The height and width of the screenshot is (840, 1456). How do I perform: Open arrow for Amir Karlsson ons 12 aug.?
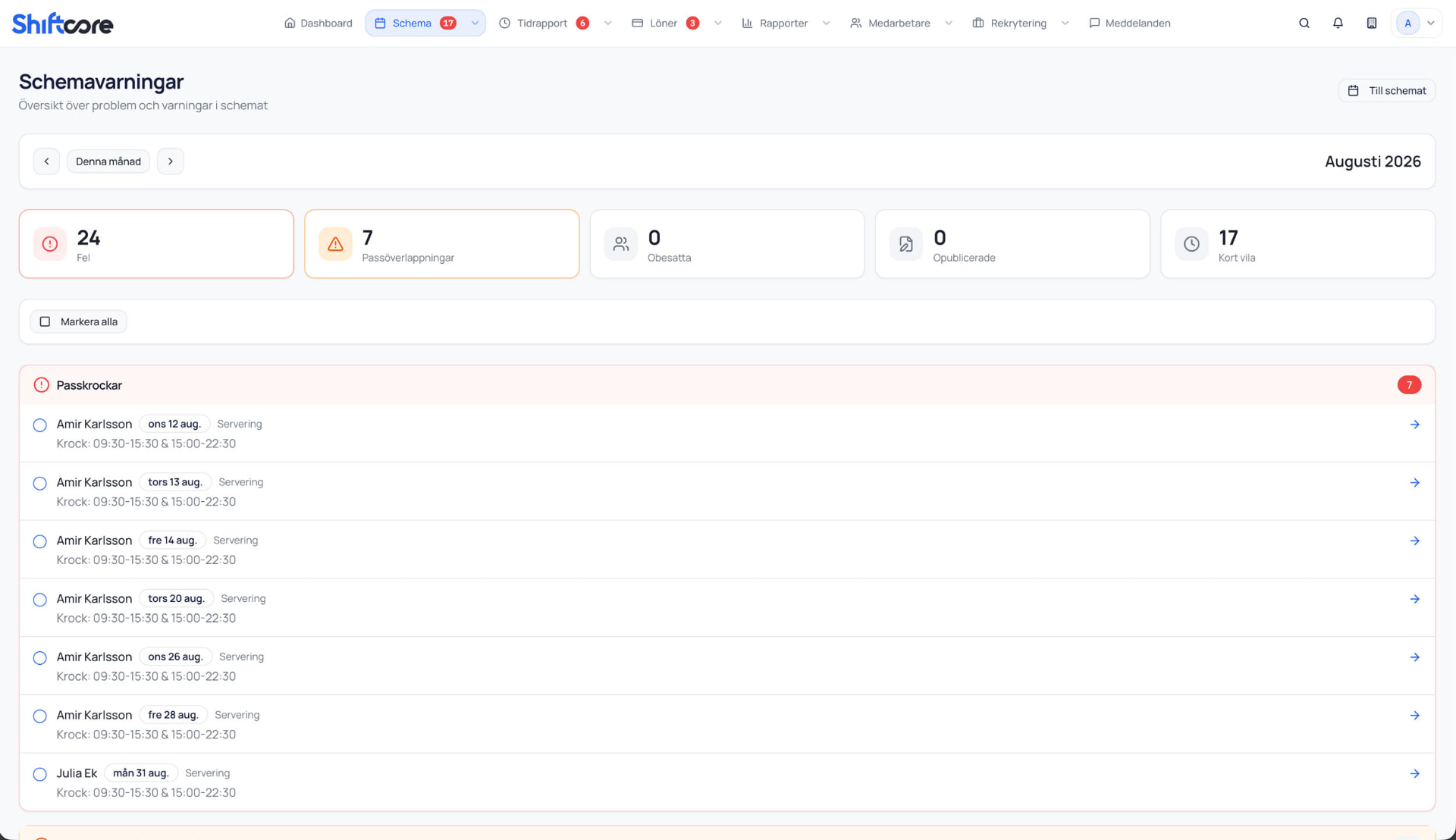1414,425
